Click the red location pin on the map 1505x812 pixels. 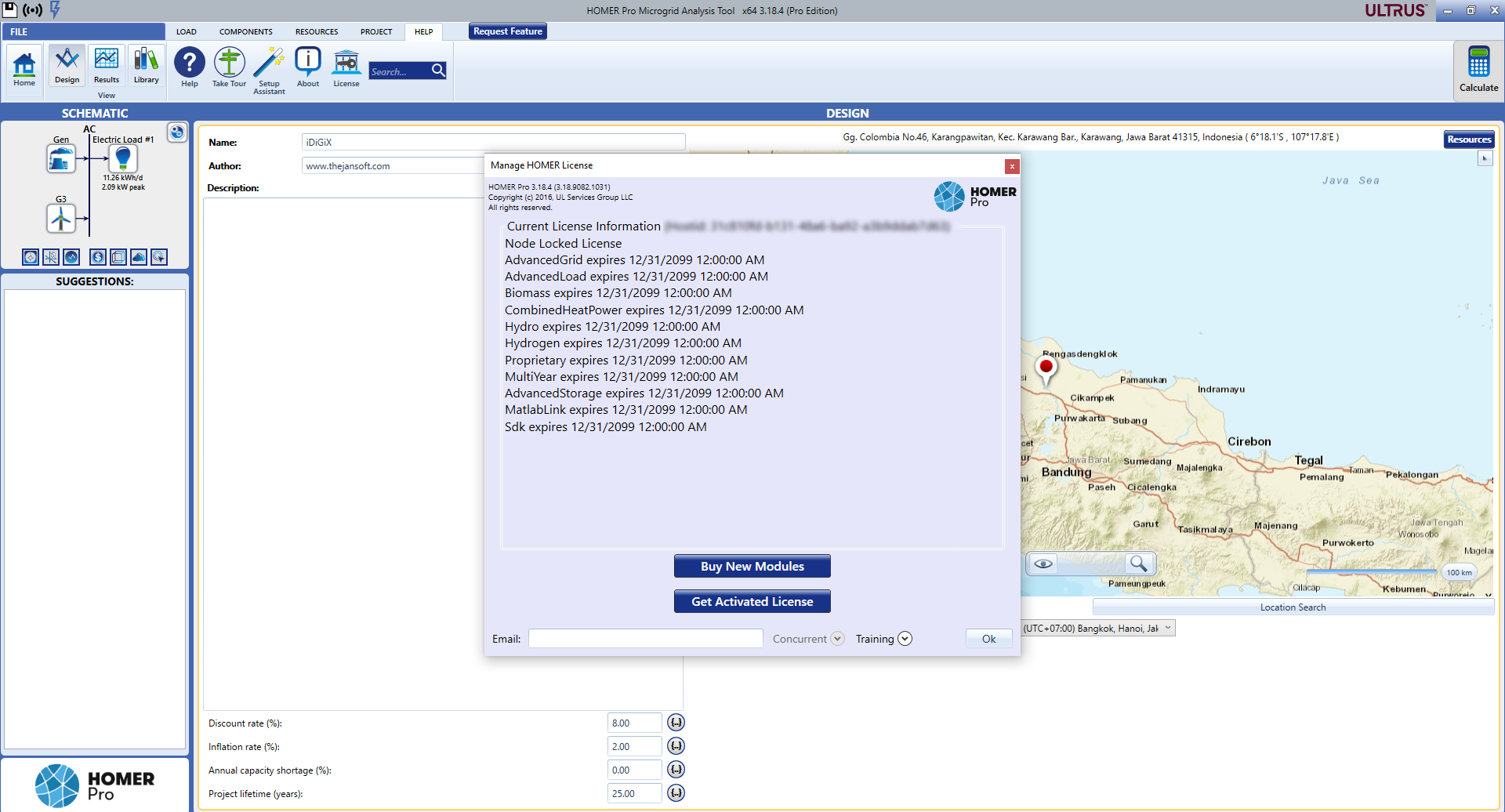pos(1046,368)
